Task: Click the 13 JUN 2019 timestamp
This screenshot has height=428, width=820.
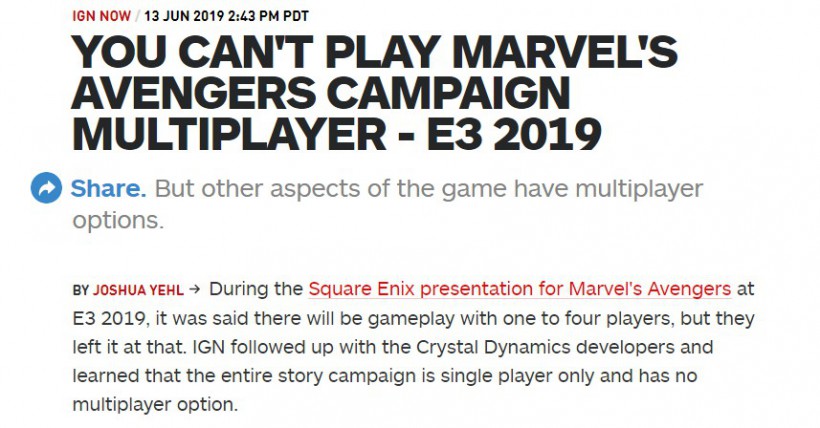Action: 226,16
